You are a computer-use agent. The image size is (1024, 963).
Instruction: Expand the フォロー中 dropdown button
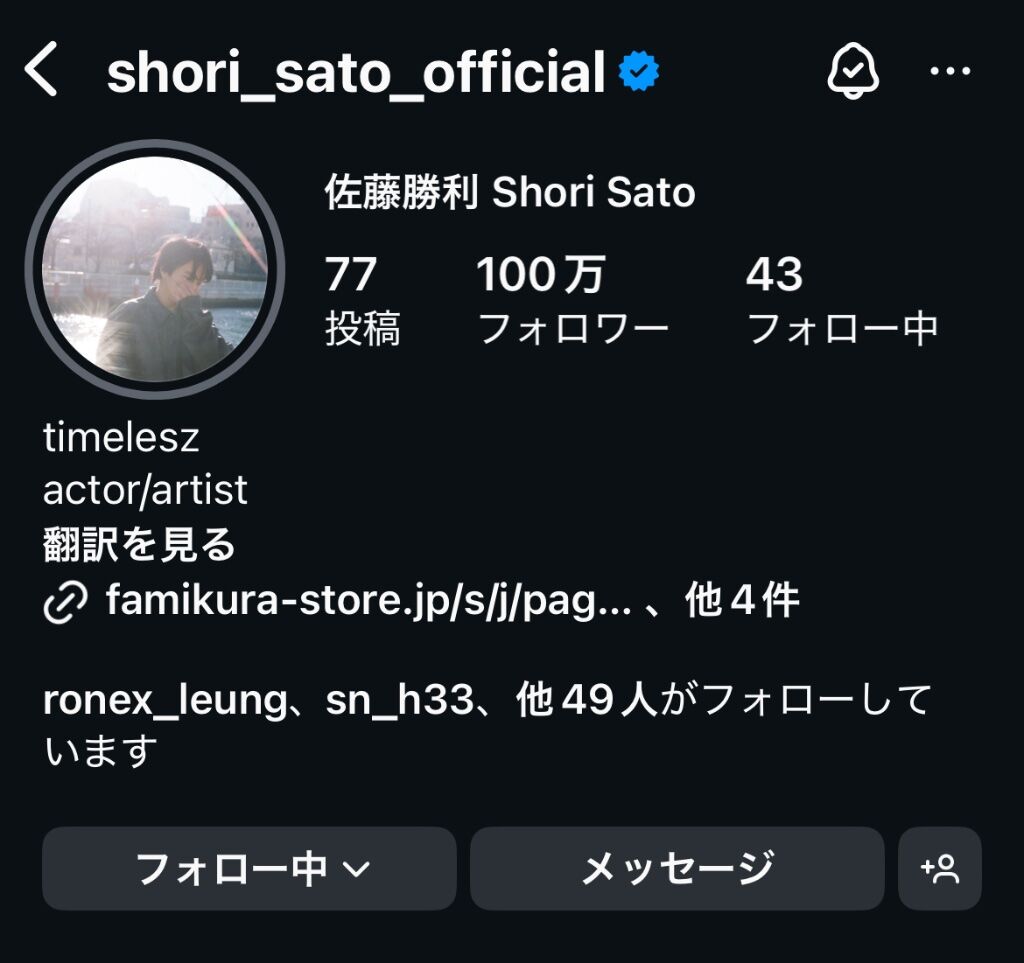(249, 868)
